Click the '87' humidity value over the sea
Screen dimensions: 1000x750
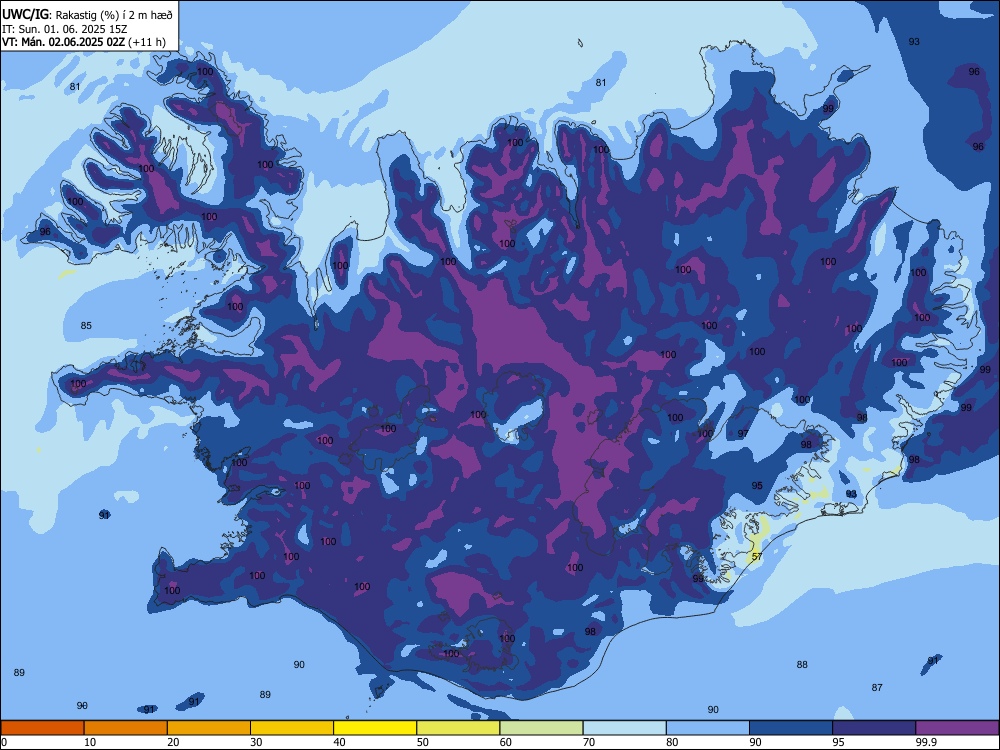(878, 688)
